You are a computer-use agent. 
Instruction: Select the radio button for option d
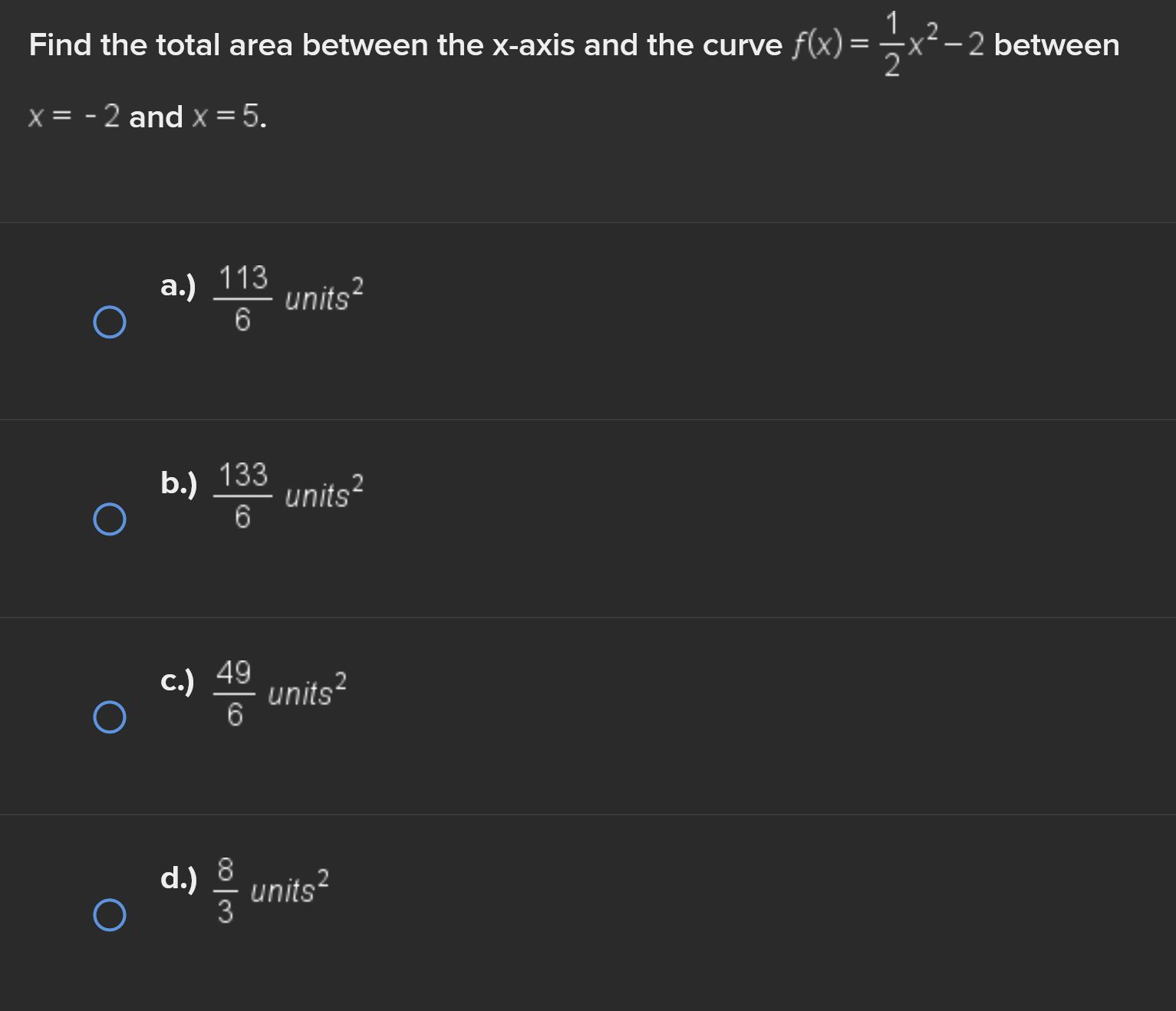[x=109, y=914]
